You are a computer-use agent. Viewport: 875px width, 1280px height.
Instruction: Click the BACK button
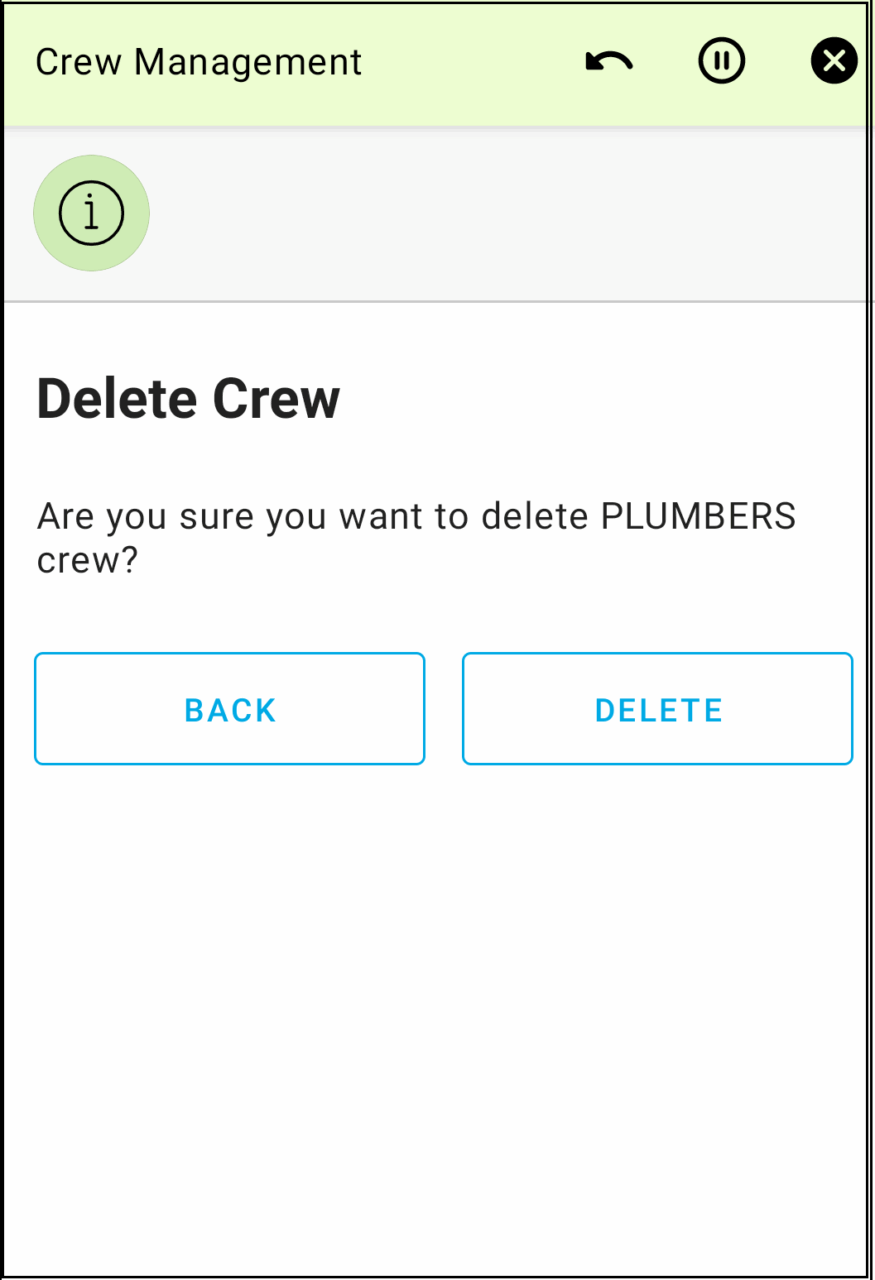coord(230,709)
